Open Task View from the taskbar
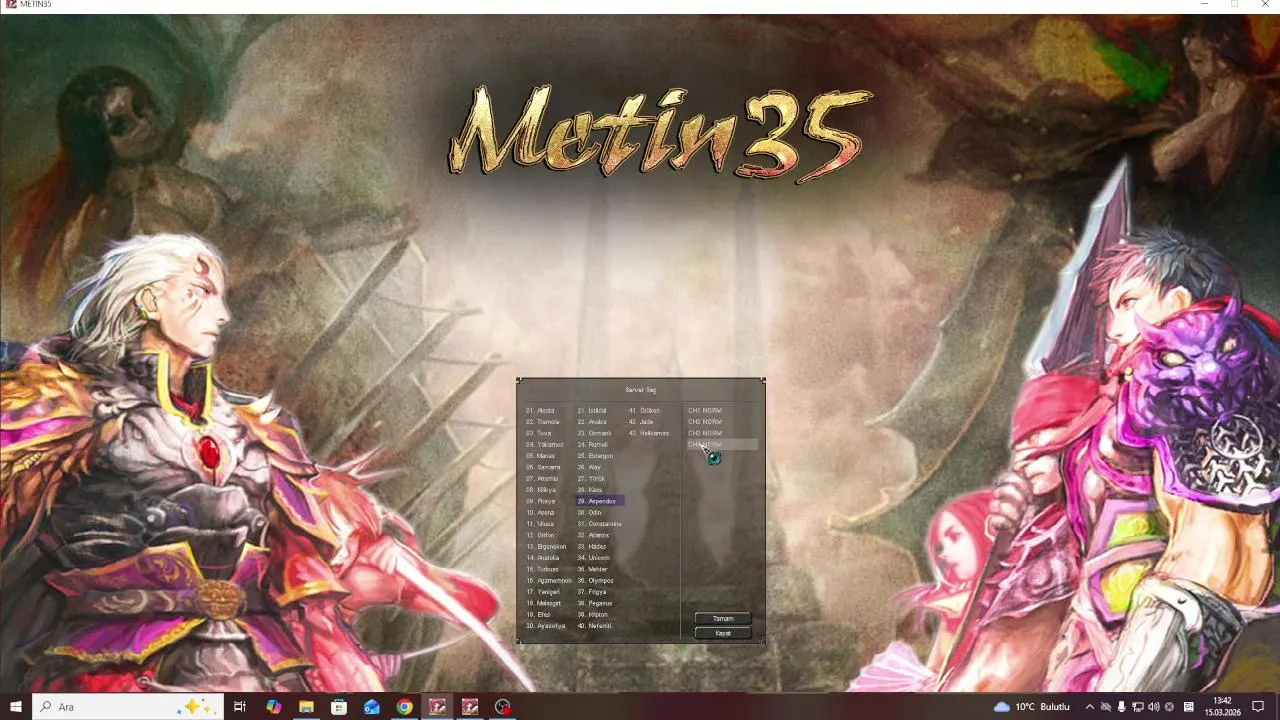Image resolution: width=1280 pixels, height=720 pixels. [240, 707]
